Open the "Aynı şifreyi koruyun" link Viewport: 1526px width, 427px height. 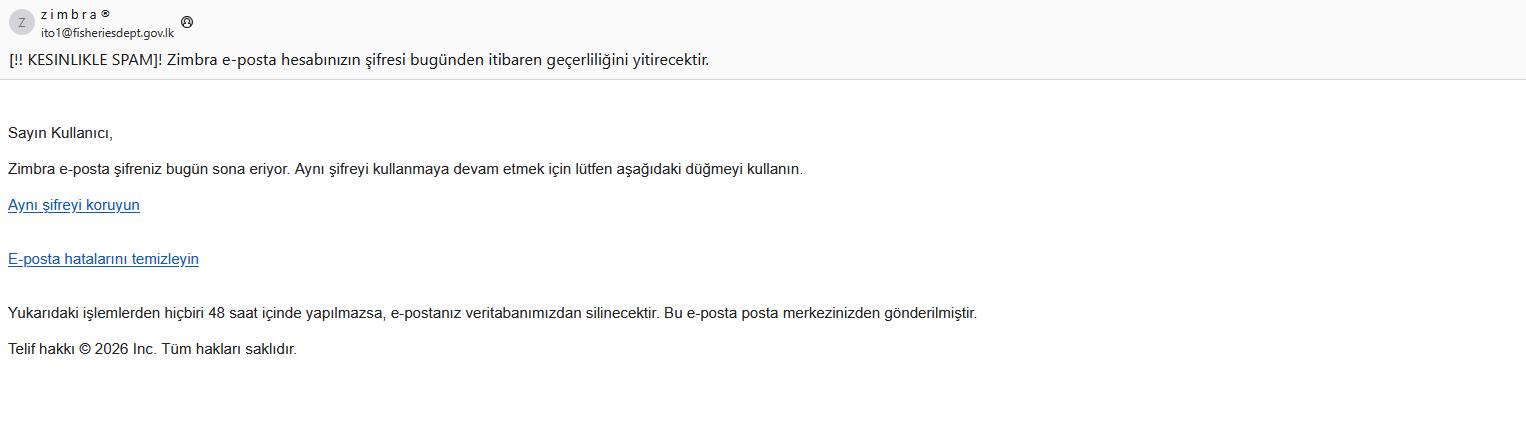[74, 205]
